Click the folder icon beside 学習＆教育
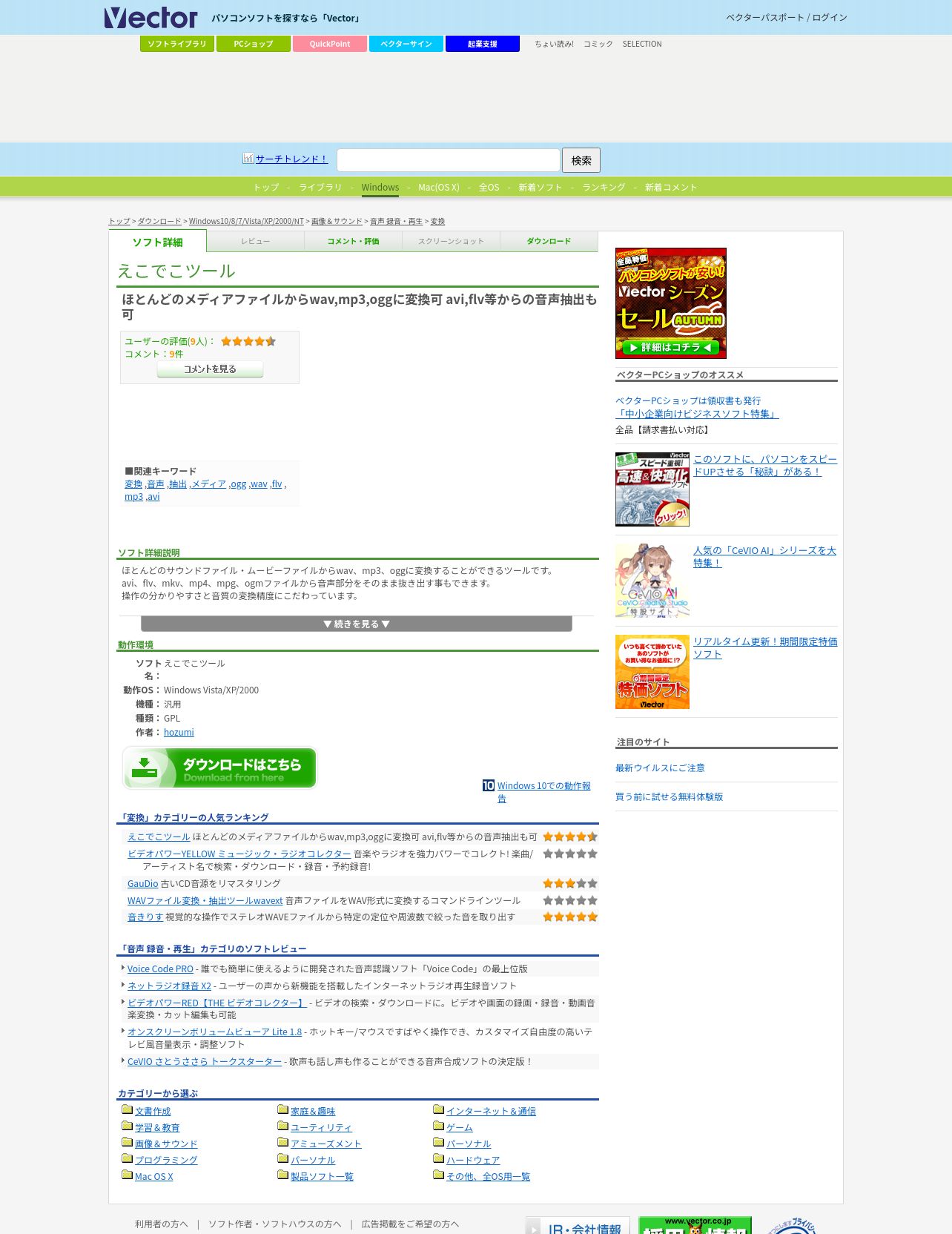This screenshot has width=952, height=1234. pyautogui.click(x=127, y=1126)
